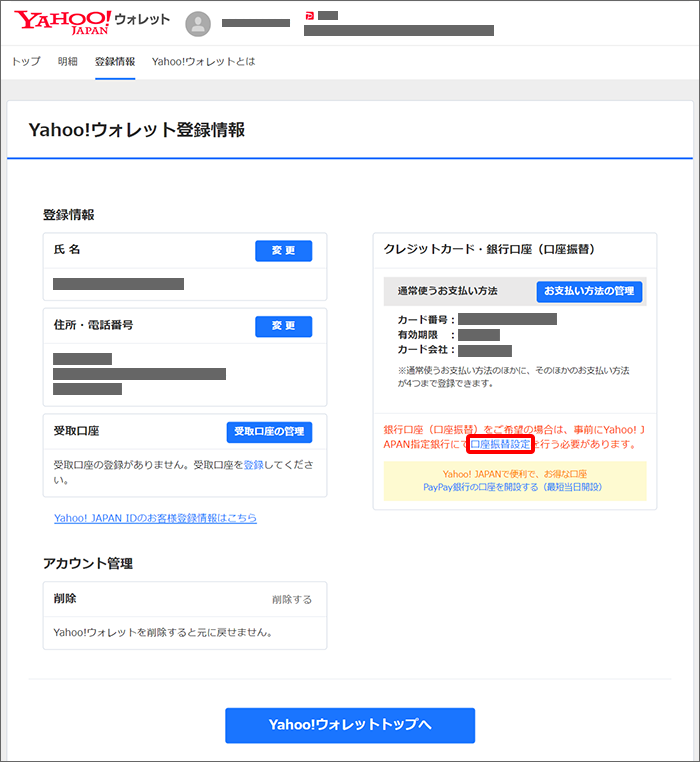Click the お支払い方法の管理 button
Image resolution: width=700 pixels, height=762 pixels.
589,292
